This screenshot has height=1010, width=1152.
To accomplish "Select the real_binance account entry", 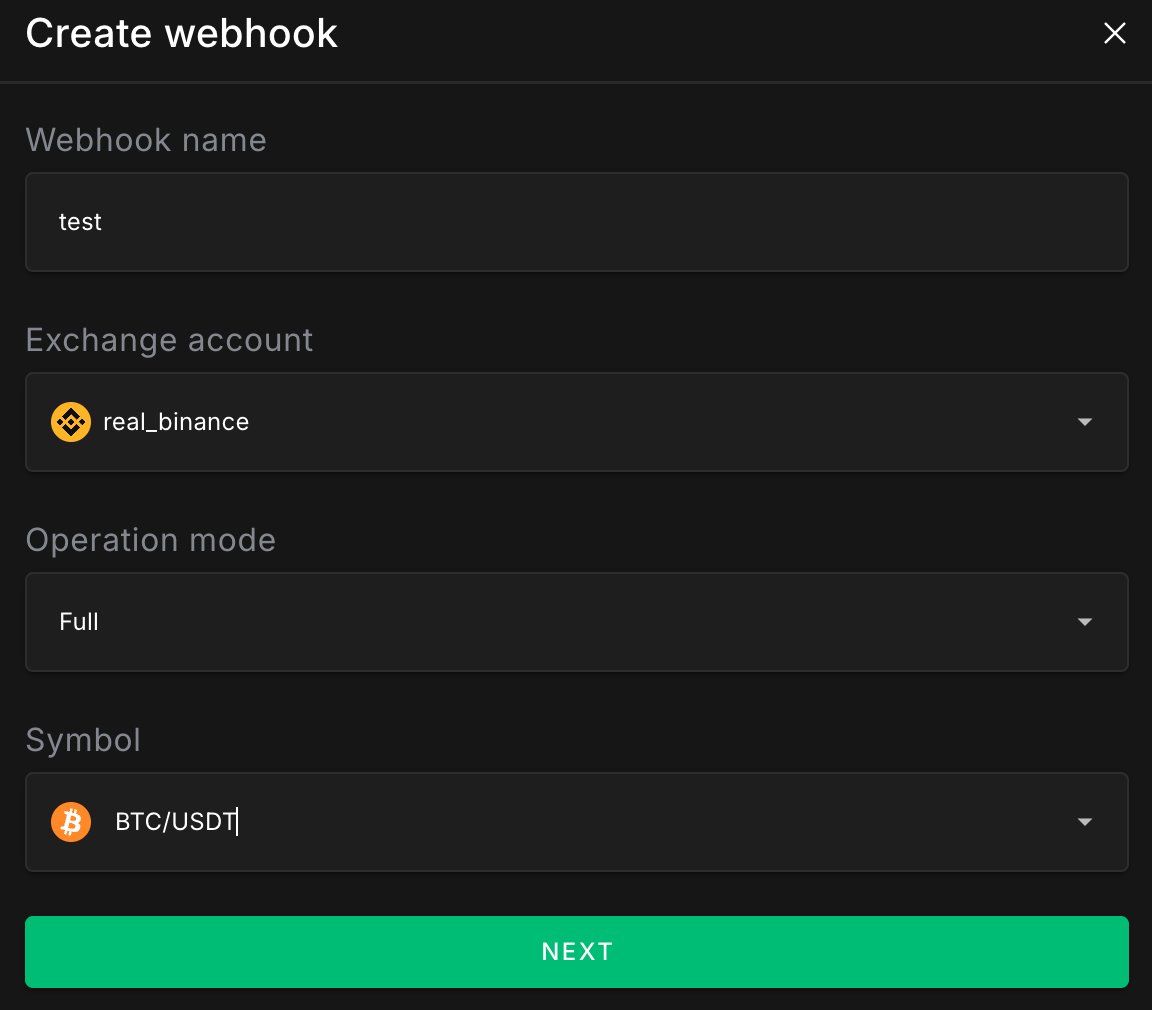I will click(176, 422).
